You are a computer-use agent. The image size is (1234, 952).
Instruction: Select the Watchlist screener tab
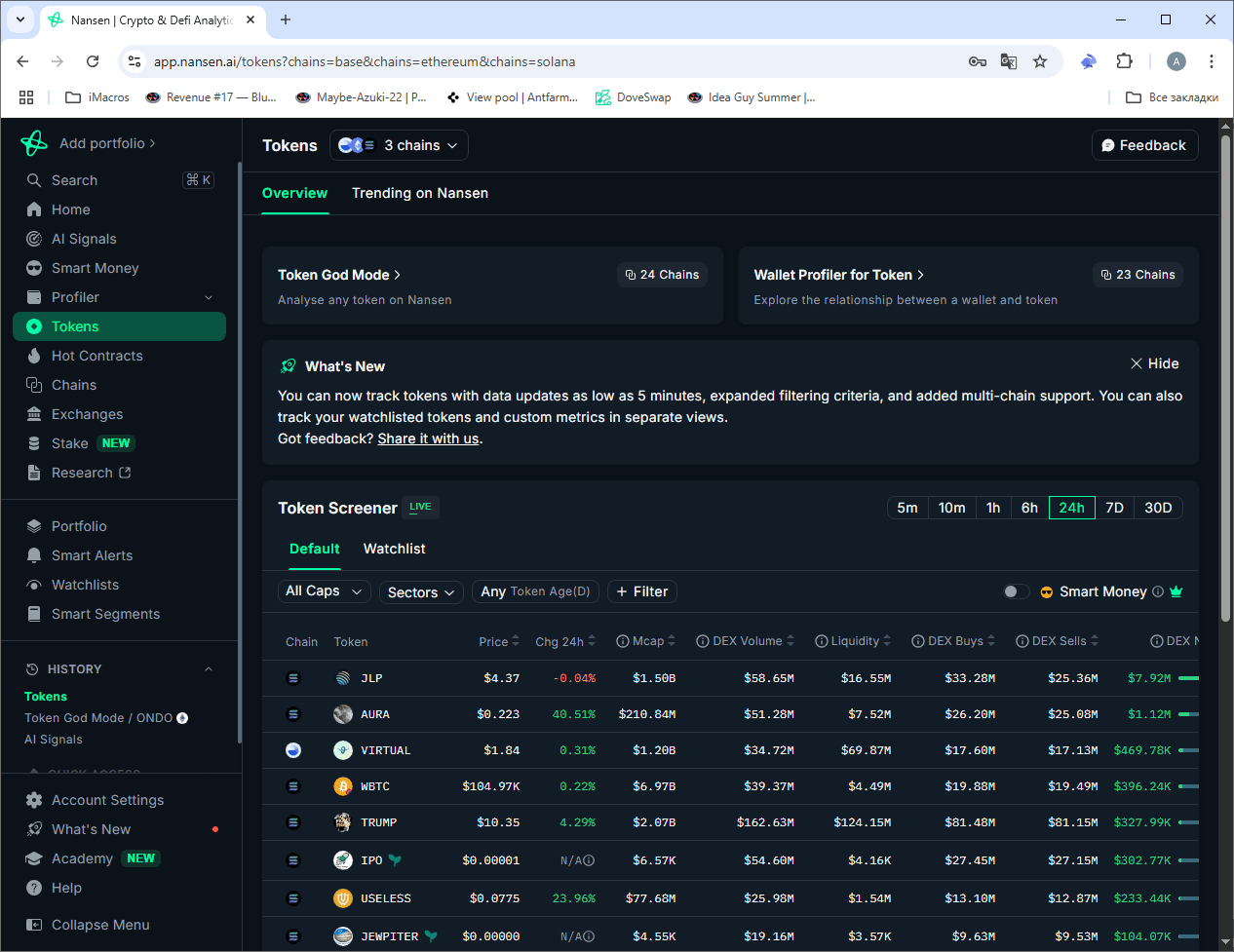[394, 549]
